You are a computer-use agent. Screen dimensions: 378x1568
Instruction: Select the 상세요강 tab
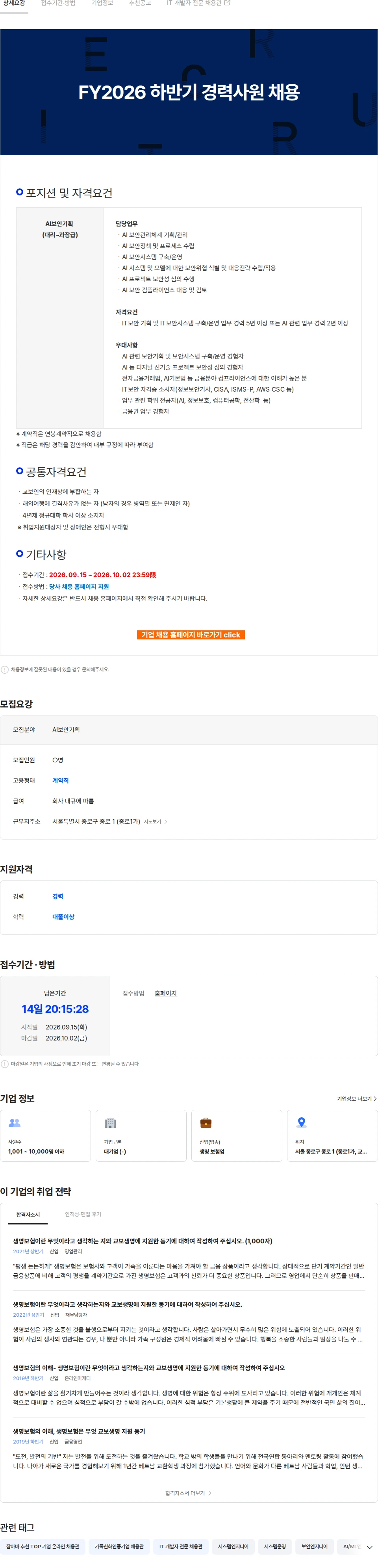tap(14, 4)
